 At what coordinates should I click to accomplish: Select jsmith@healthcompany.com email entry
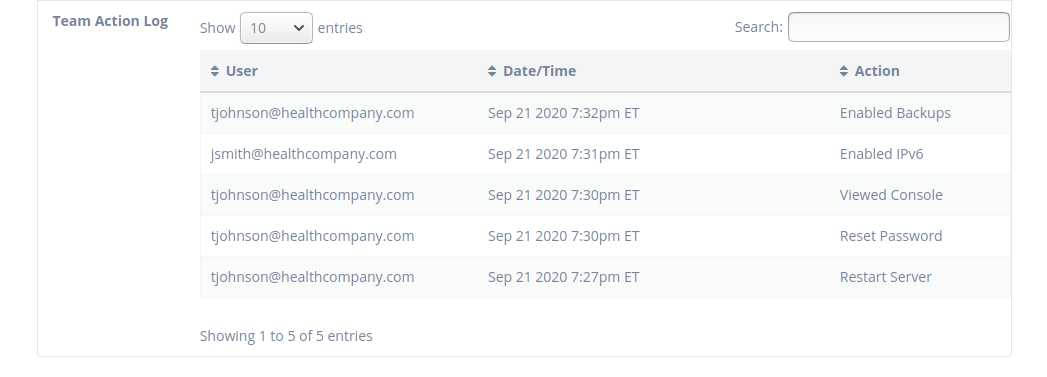coord(304,154)
